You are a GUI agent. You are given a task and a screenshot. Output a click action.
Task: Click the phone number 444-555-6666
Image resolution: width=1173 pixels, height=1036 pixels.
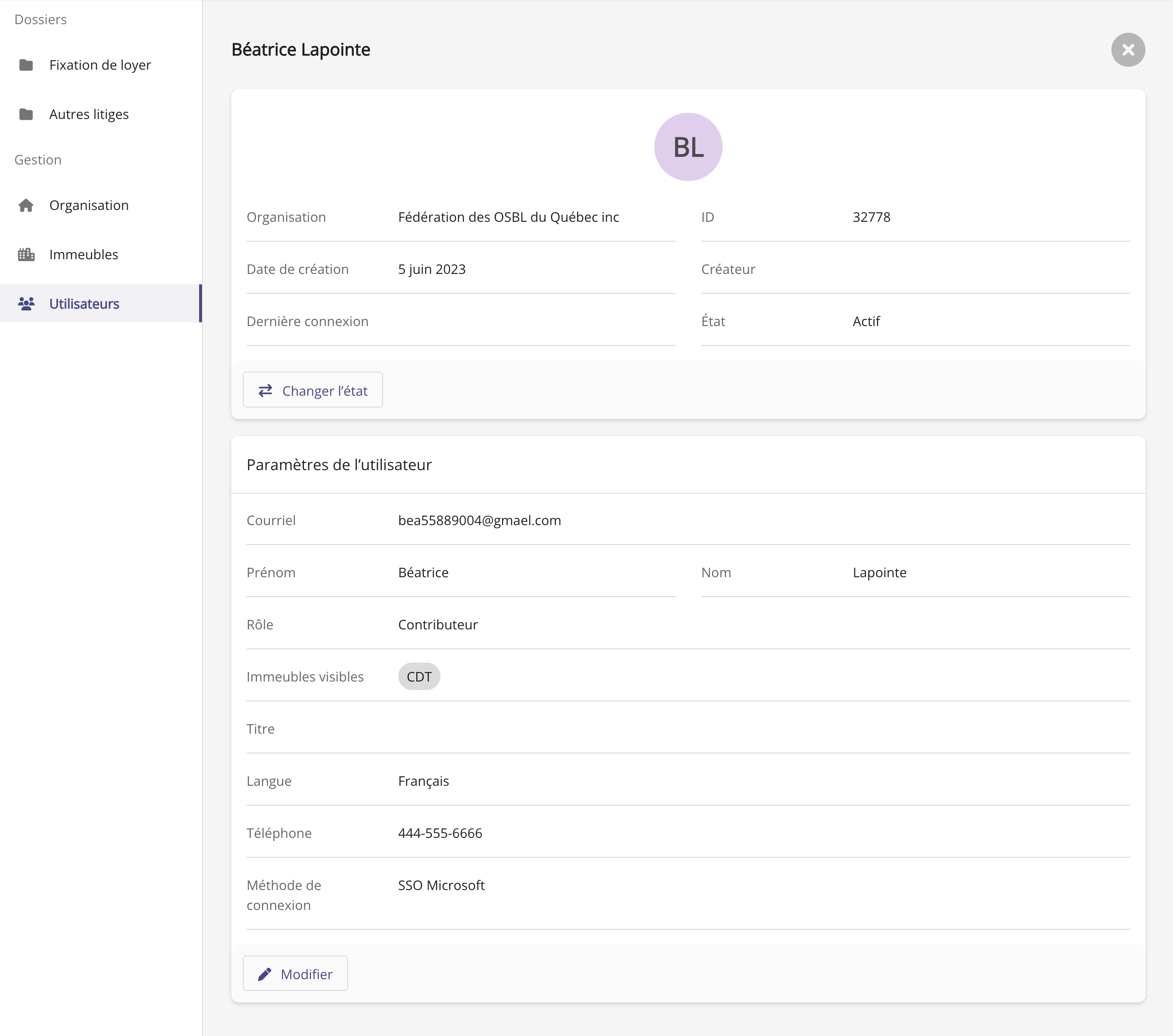(x=440, y=833)
